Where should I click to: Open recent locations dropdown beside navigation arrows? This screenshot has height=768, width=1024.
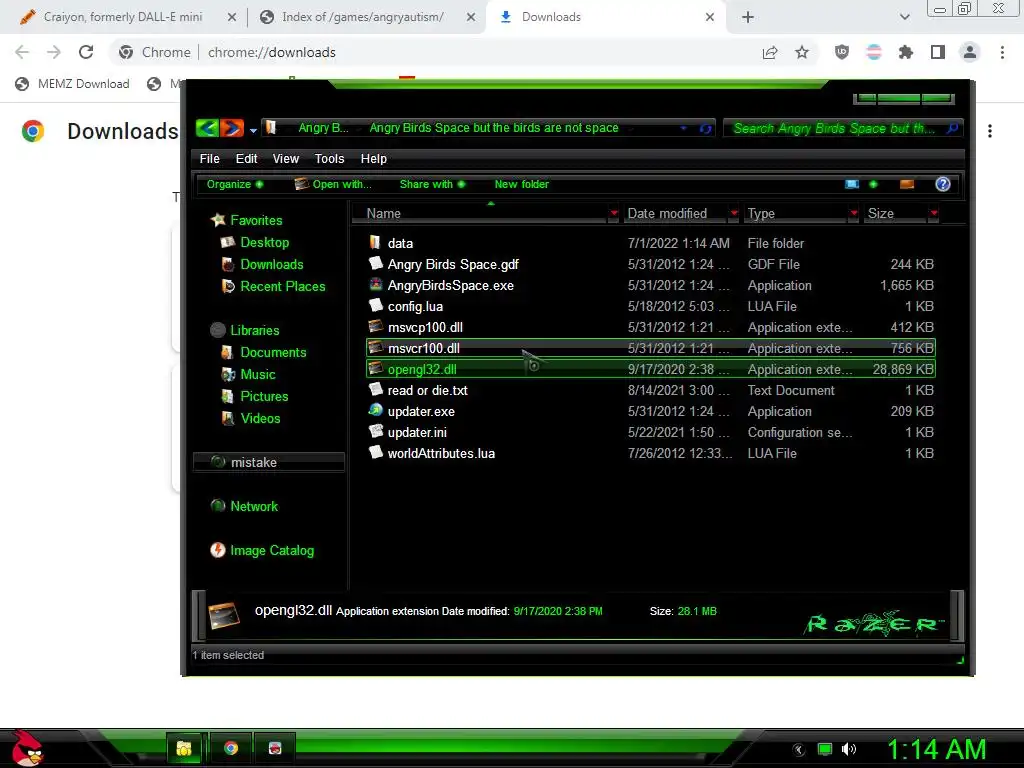pyautogui.click(x=253, y=130)
